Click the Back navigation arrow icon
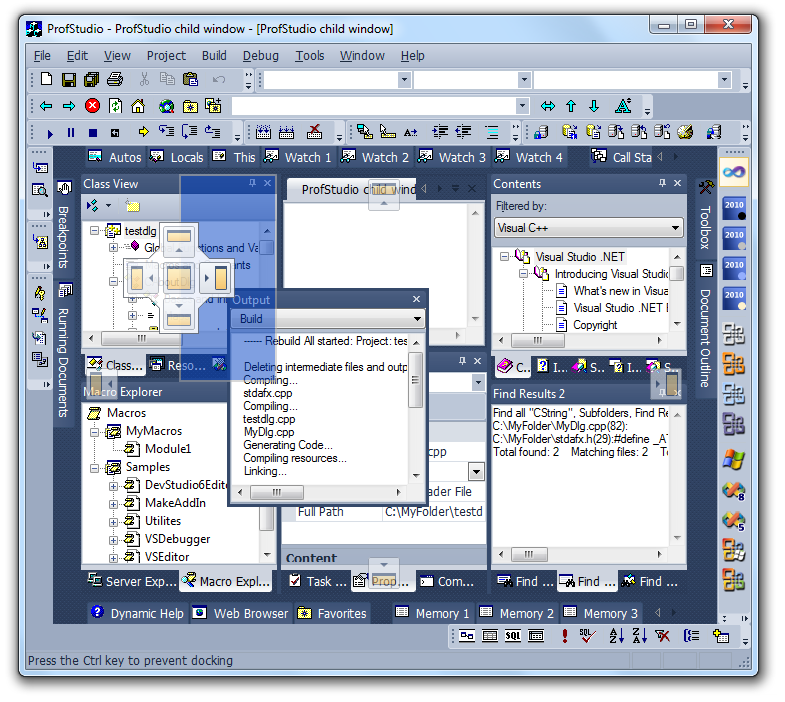This screenshot has width=785, height=702. (46, 106)
